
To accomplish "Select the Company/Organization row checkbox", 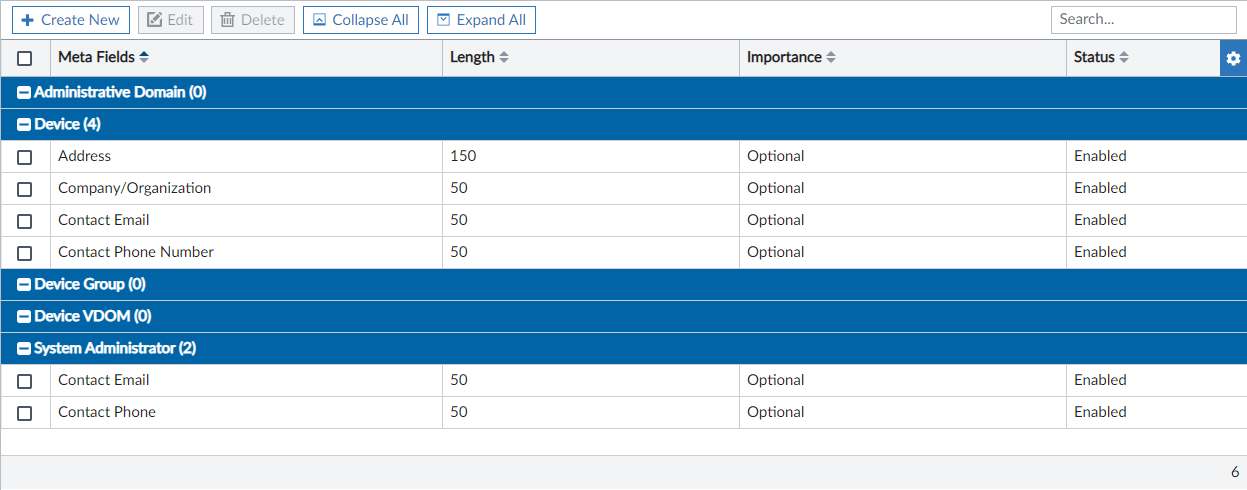I will (x=25, y=189).
